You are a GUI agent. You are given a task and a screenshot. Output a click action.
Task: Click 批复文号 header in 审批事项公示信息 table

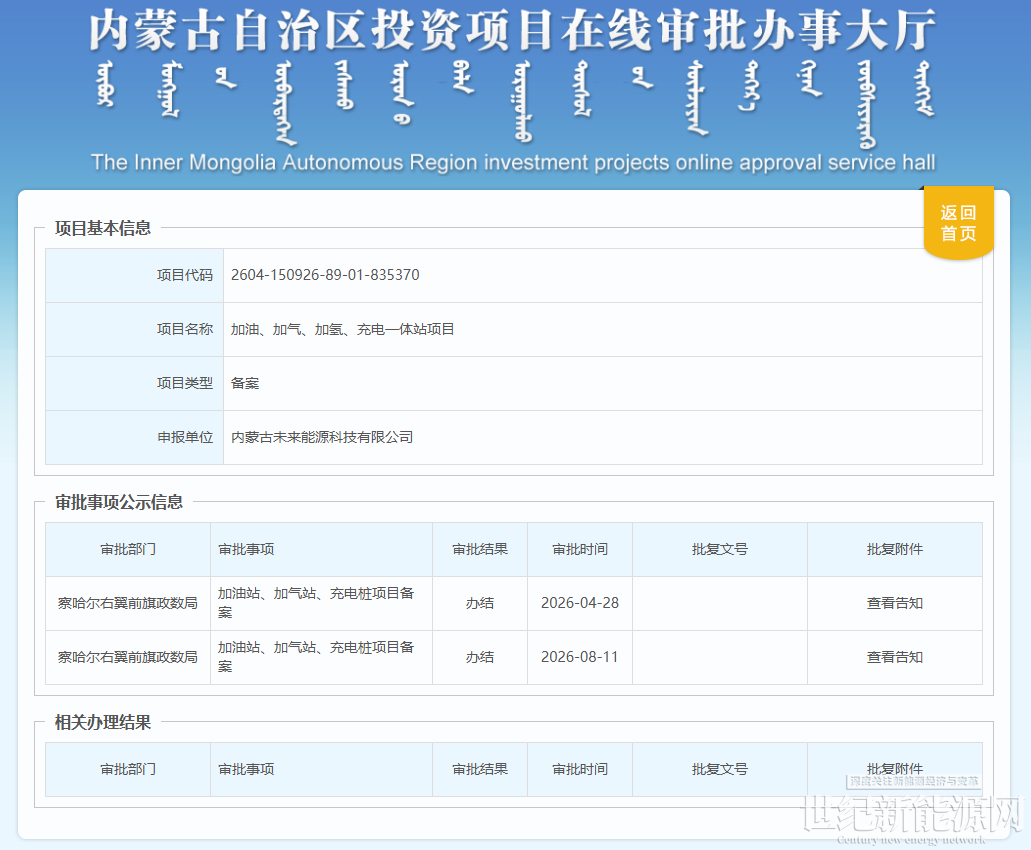click(x=719, y=549)
